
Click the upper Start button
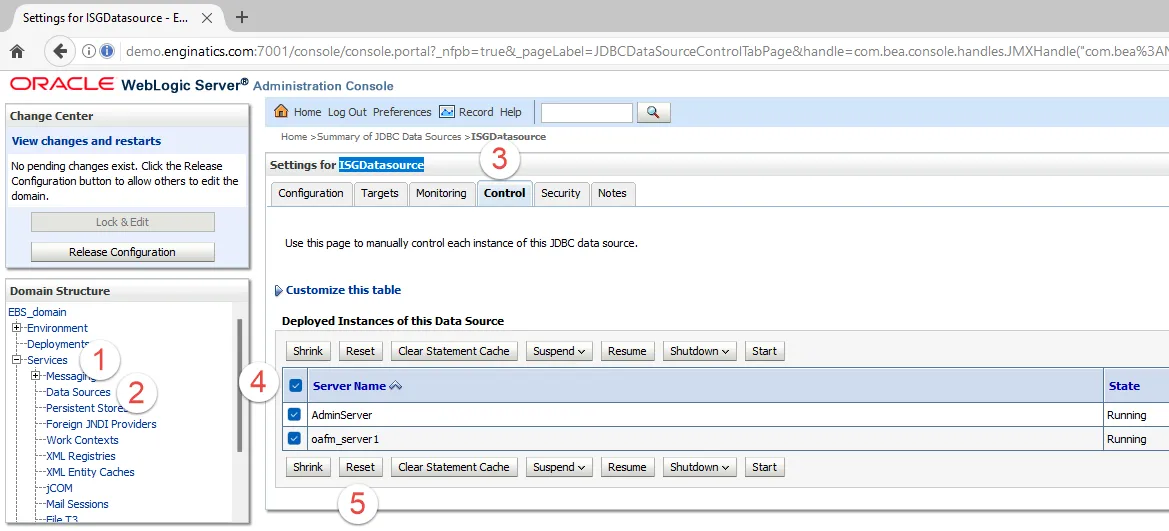(764, 351)
